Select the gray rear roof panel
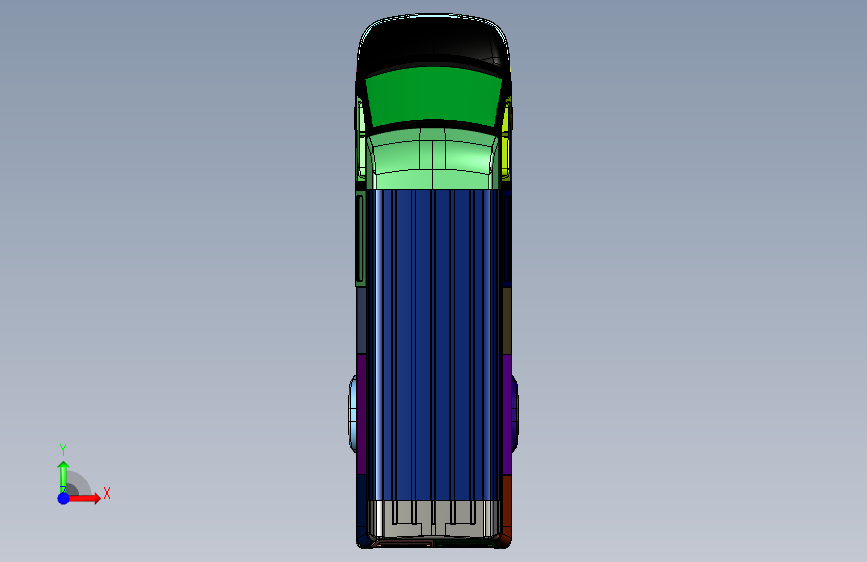 (433, 519)
